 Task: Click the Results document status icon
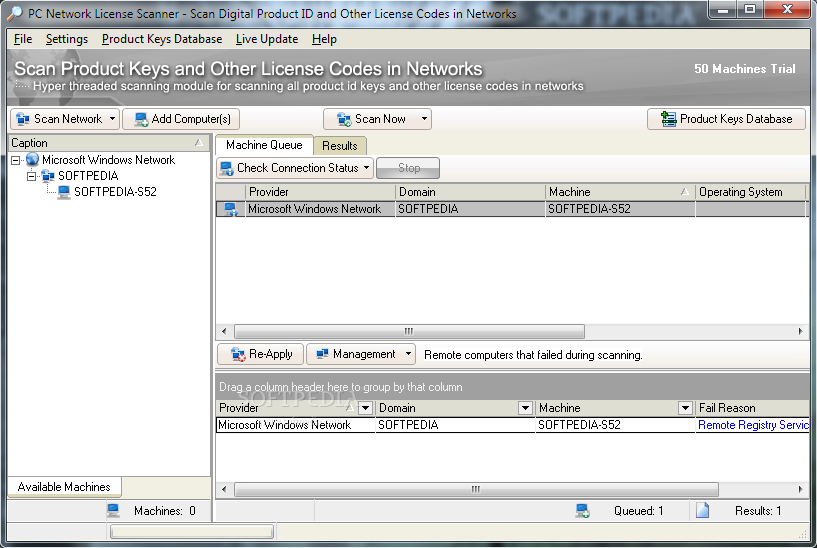[702, 510]
